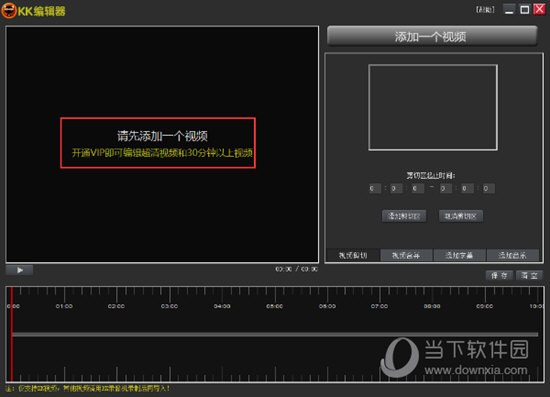Open the 帮助 link in title bar

pyautogui.click(x=485, y=9)
